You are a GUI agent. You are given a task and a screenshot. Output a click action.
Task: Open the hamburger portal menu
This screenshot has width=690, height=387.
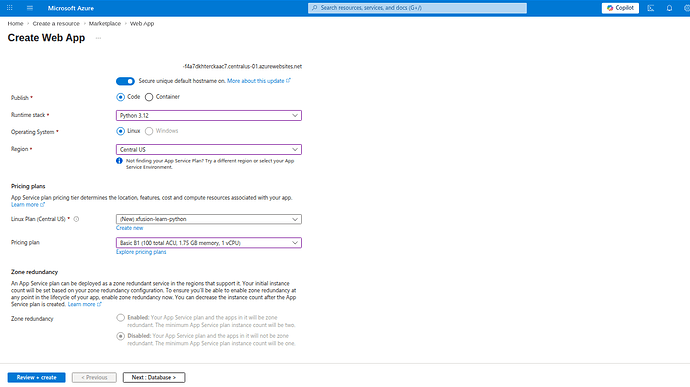pyautogui.click(x=30, y=8)
